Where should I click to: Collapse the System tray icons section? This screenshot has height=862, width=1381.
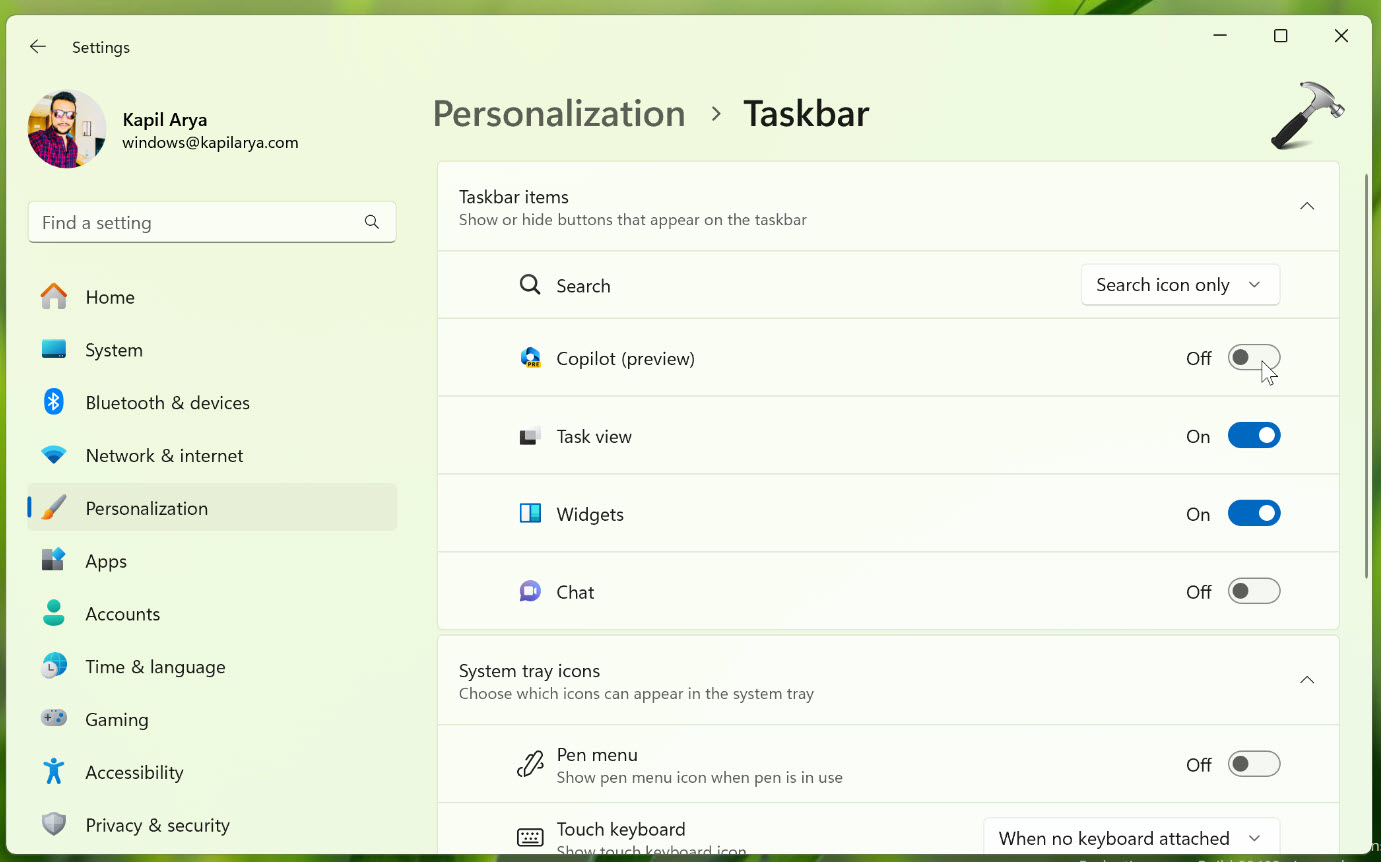pos(1306,680)
